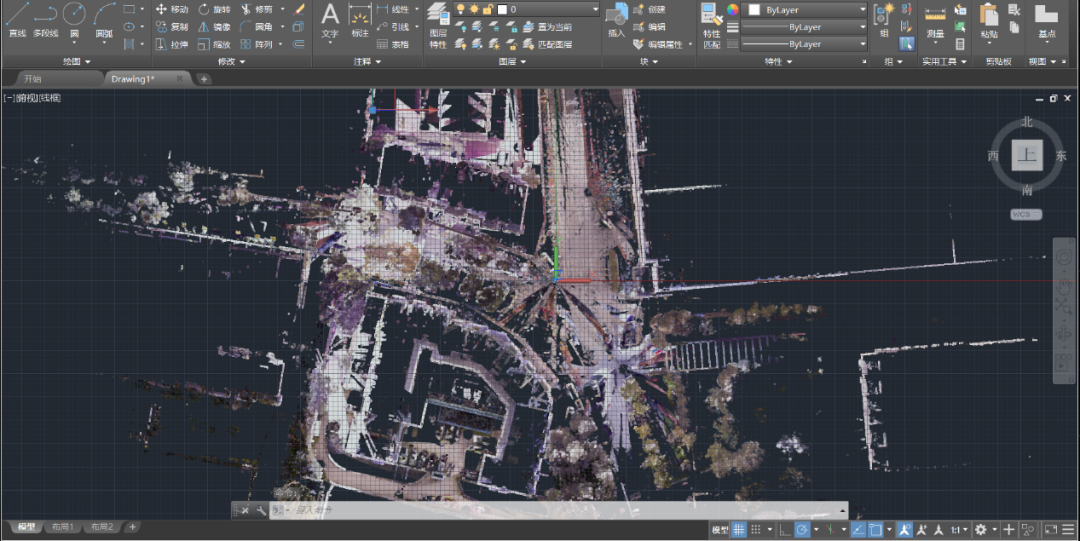Click the large 文字 (Text) tool
The height and width of the screenshot is (541, 1080).
point(331,21)
